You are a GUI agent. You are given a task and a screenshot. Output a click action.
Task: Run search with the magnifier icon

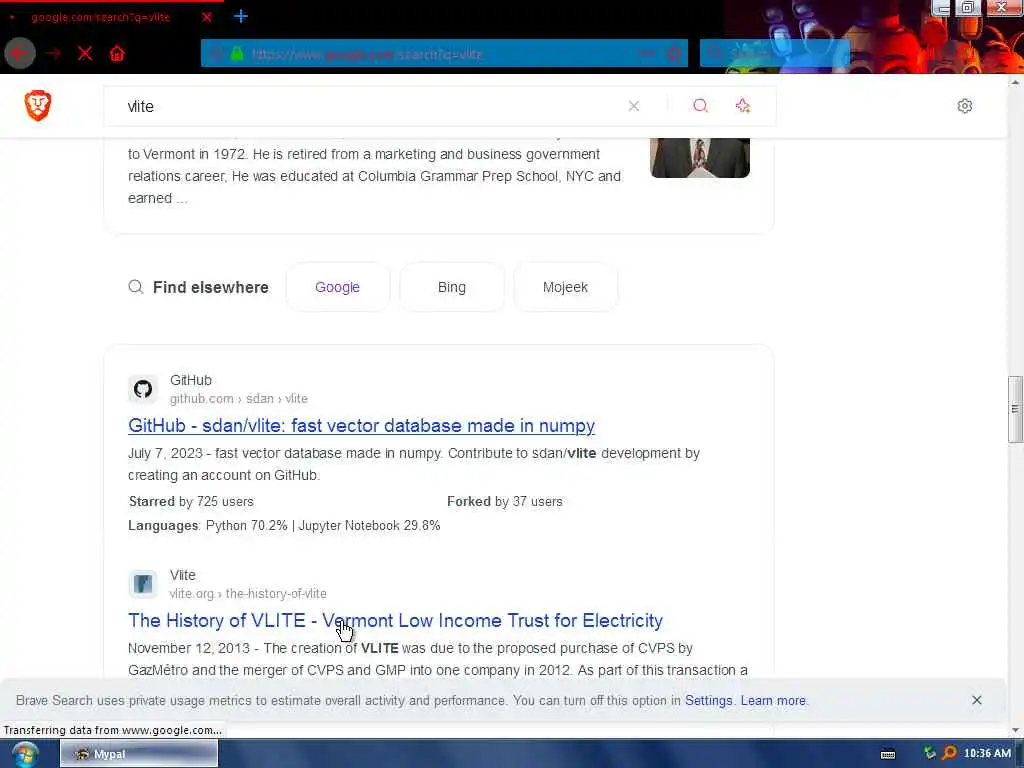pos(701,106)
